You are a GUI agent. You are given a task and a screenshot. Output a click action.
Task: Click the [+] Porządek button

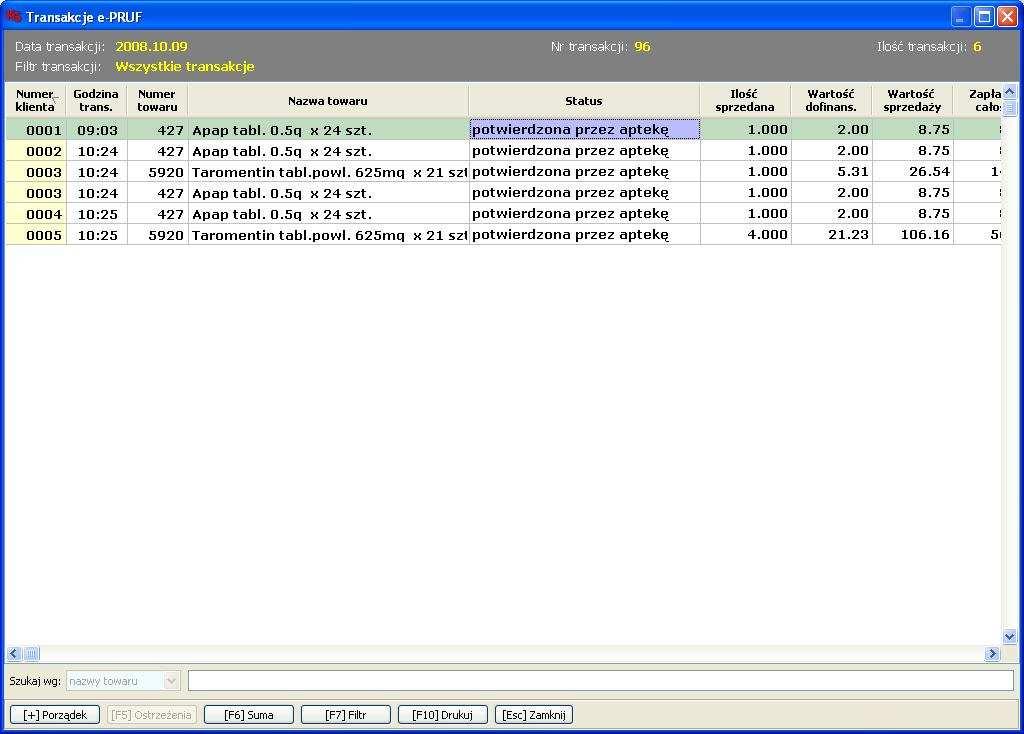point(55,714)
